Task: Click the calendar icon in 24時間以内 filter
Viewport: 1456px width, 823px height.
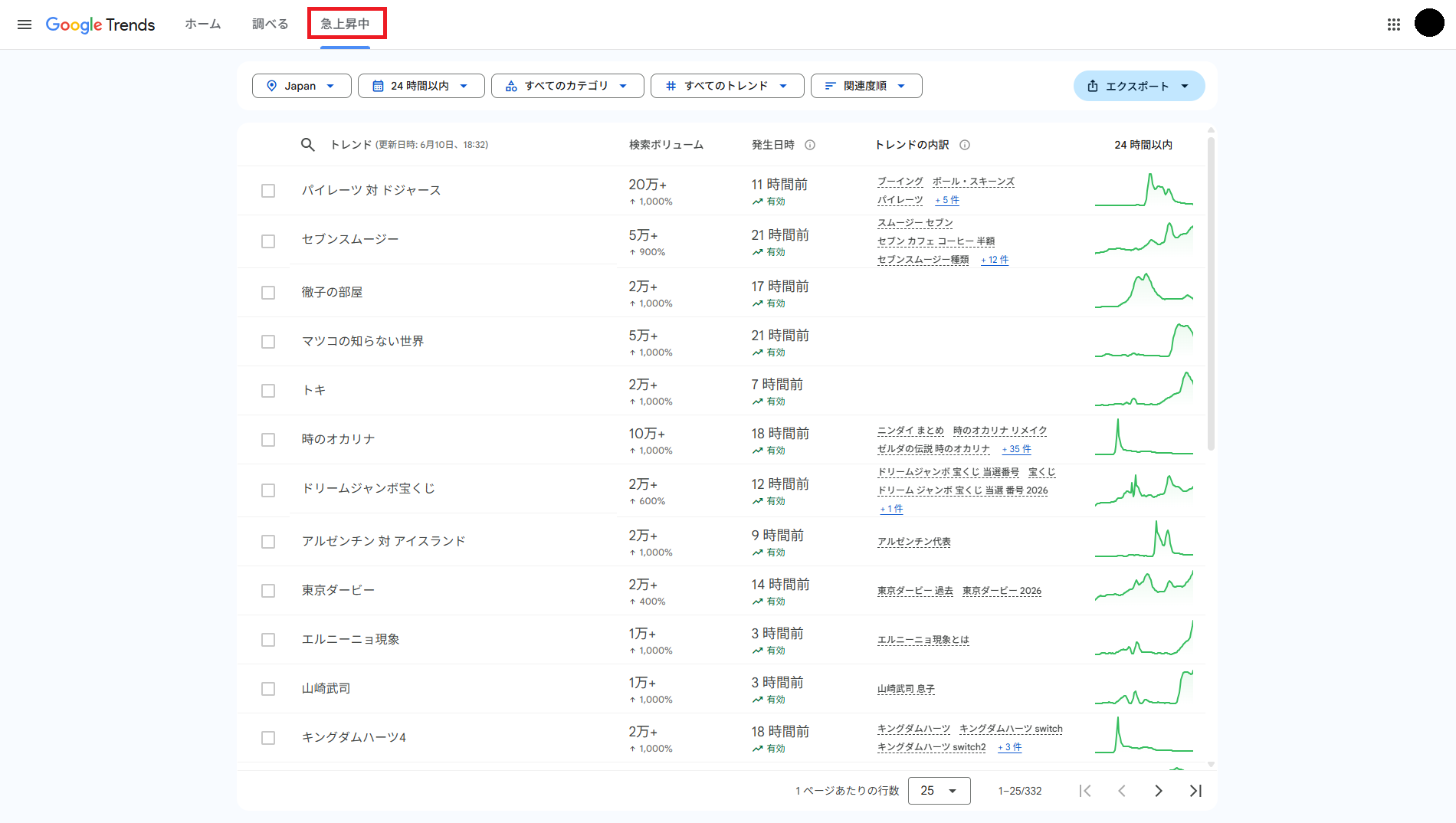Action: click(x=378, y=86)
